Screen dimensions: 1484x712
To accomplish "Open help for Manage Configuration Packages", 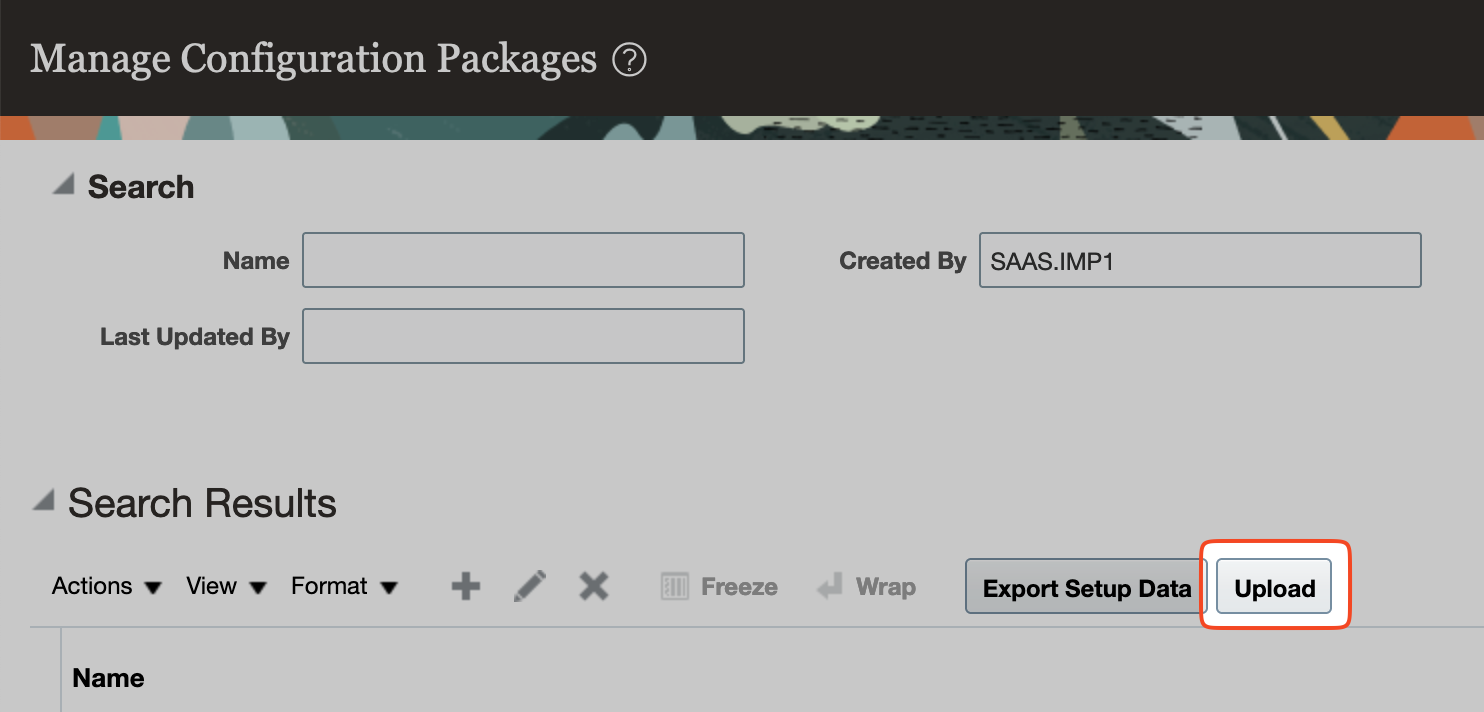I will coord(631,60).
